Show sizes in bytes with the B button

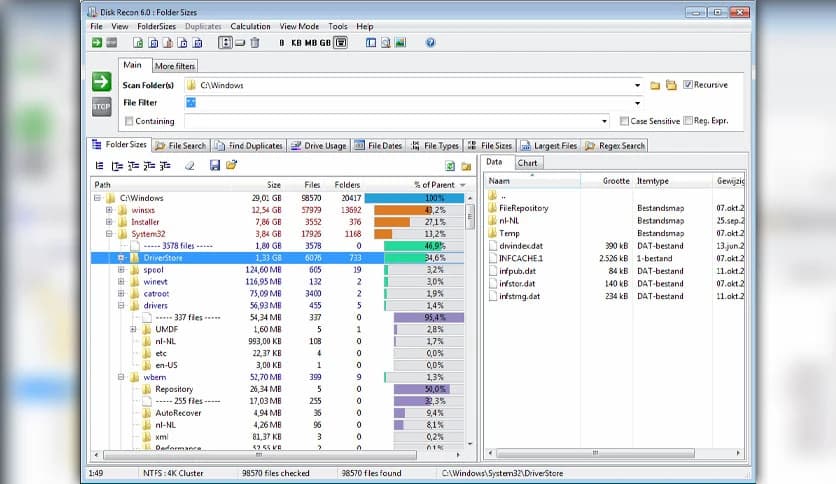coord(282,43)
